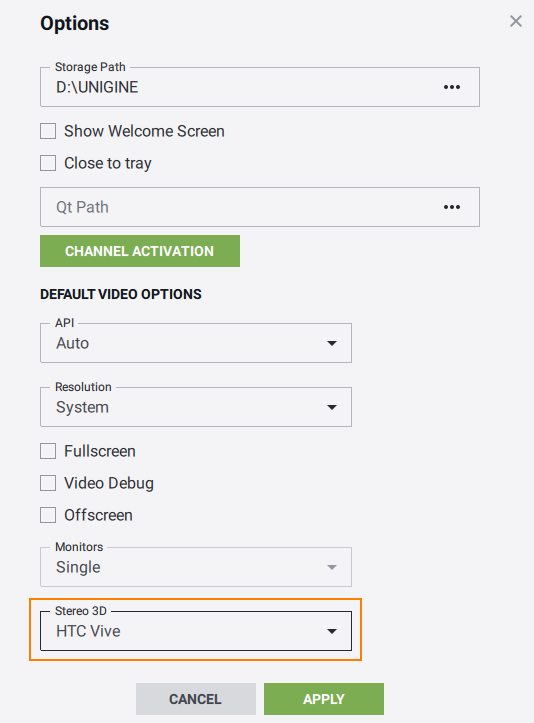Tick the Close to tray checkbox
534x723 pixels.
tap(48, 163)
